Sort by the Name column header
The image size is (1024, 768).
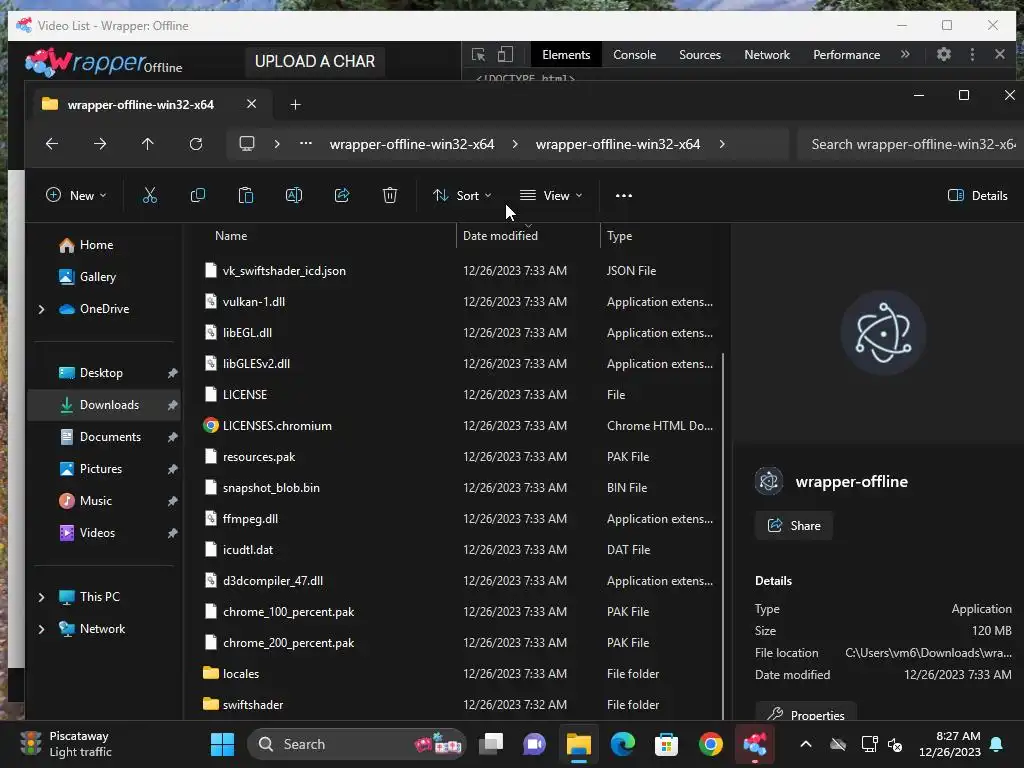231,236
